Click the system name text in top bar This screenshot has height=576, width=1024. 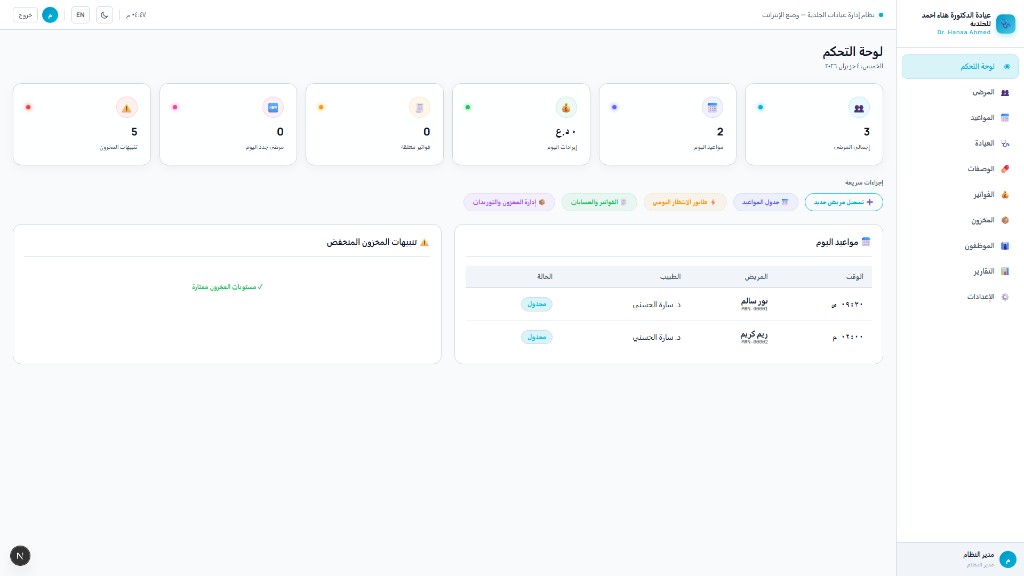pyautogui.click(x=818, y=15)
